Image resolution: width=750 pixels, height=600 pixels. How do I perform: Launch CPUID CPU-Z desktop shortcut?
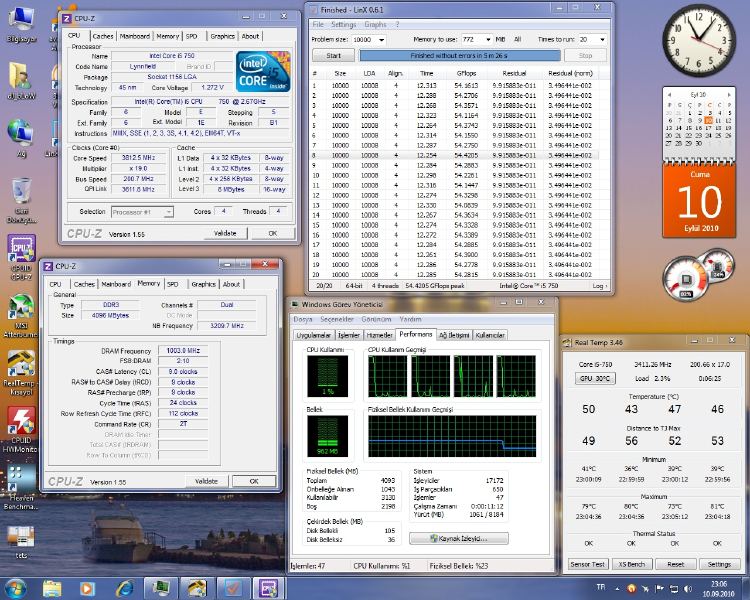tap(22, 256)
